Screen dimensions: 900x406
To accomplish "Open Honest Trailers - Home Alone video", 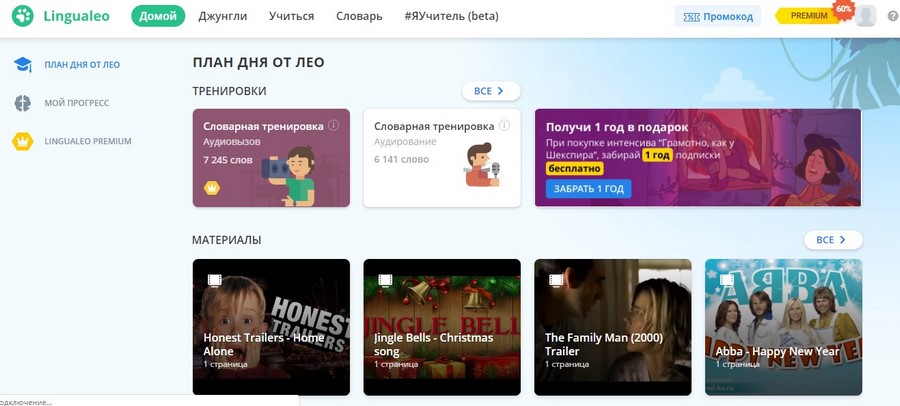I will point(271,325).
